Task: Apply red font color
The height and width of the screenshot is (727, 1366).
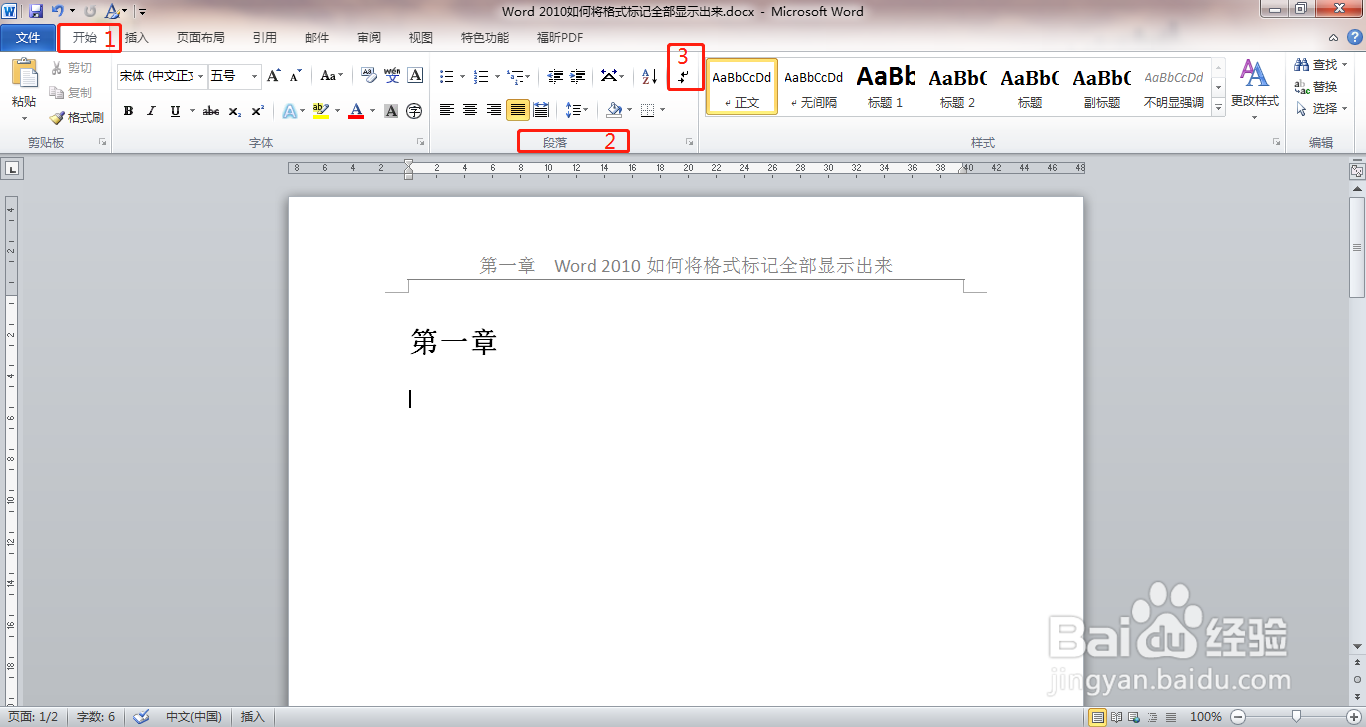Action: (356, 111)
